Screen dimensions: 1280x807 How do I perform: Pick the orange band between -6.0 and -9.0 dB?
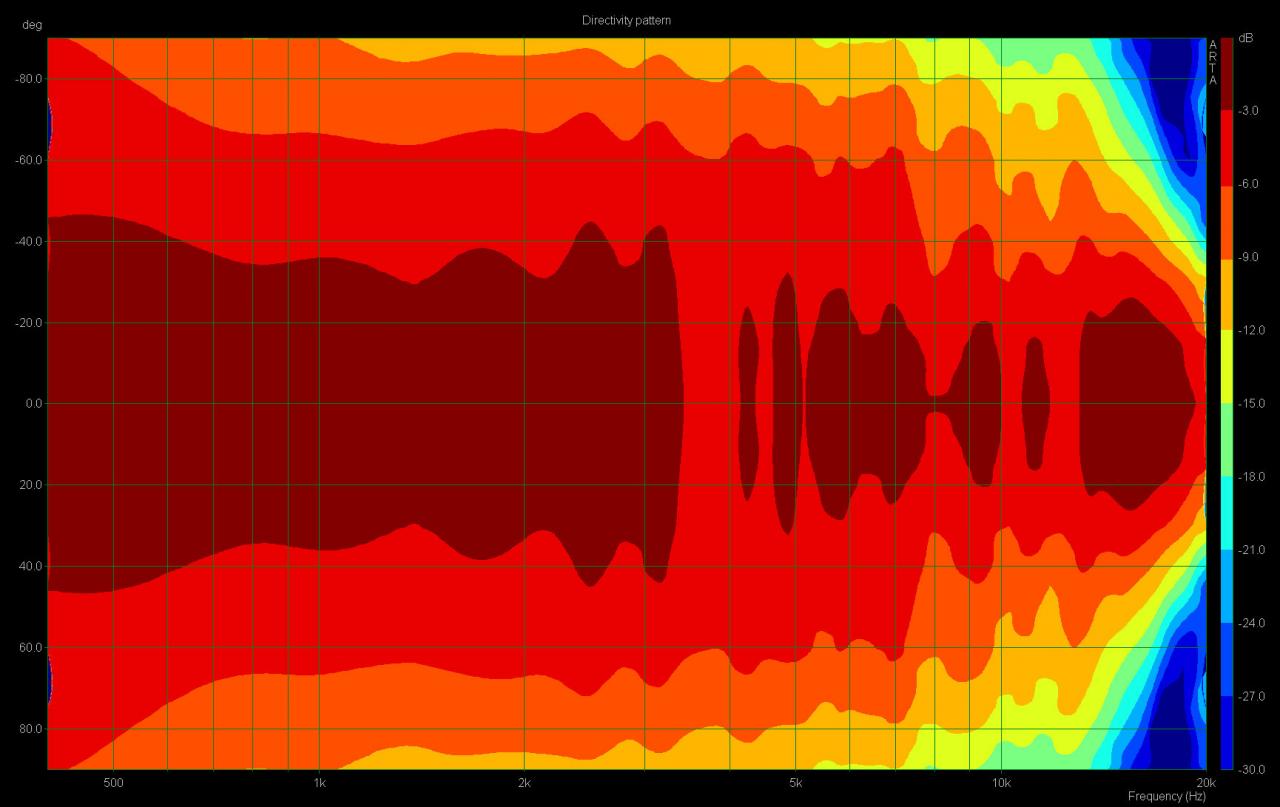1227,220
